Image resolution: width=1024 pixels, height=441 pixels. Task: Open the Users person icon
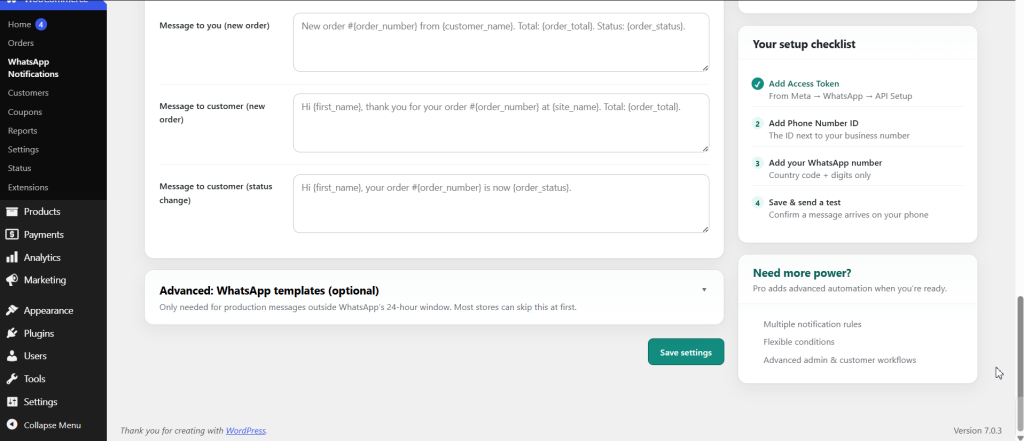(12, 356)
